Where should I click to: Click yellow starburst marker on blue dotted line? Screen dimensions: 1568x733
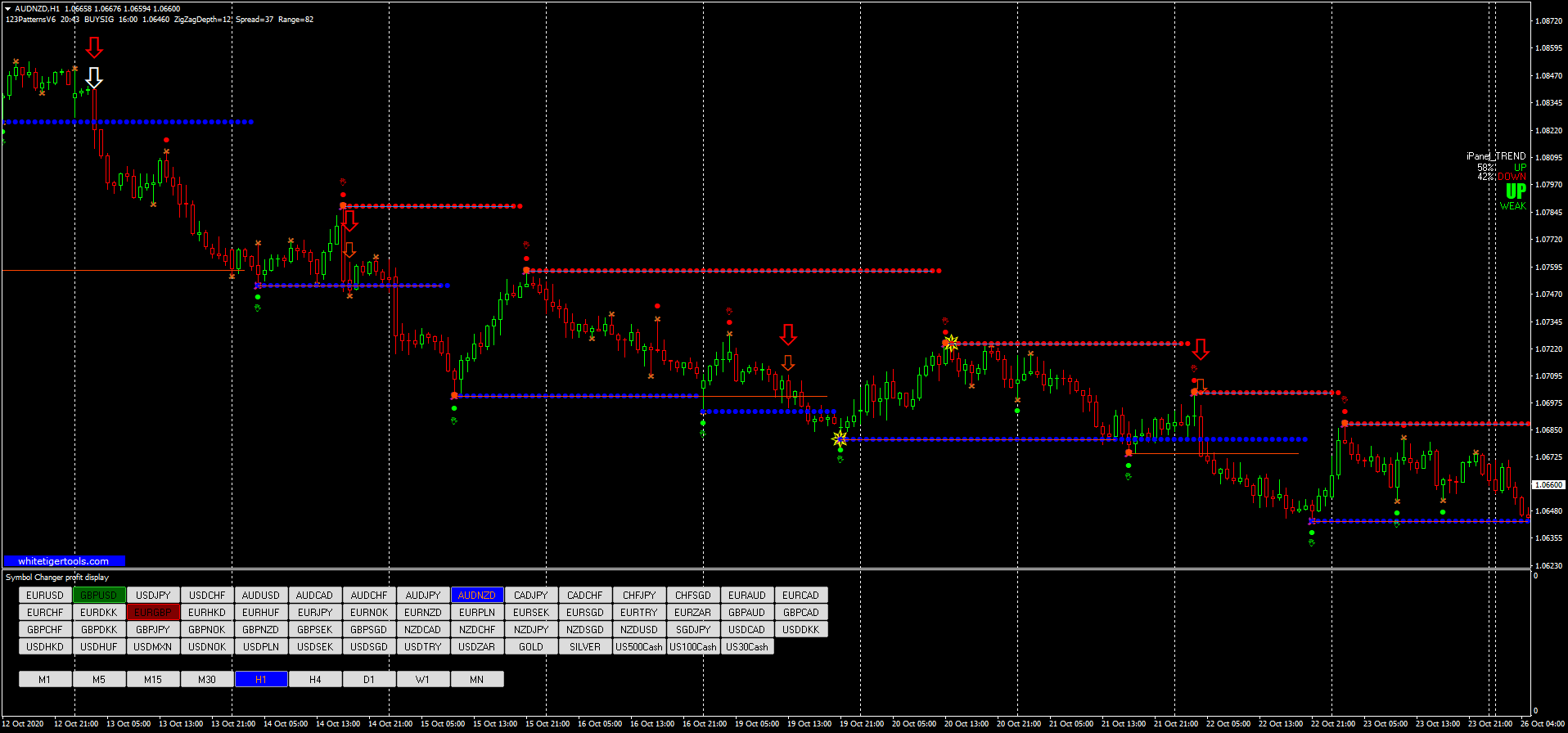(840, 439)
